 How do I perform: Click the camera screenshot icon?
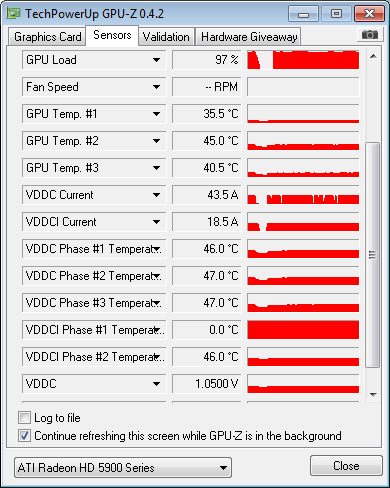point(369,34)
